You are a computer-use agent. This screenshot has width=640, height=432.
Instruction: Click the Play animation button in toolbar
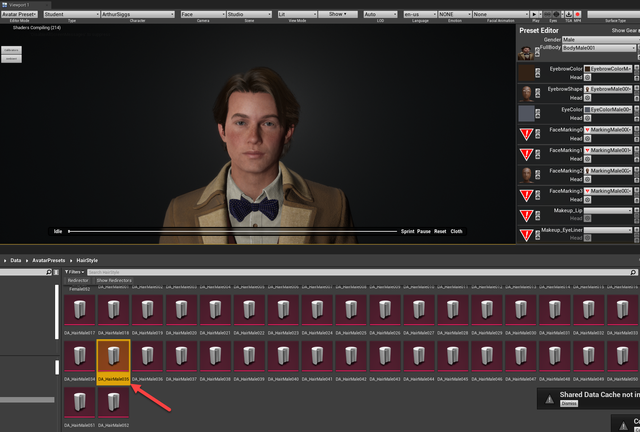click(x=534, y=14)
